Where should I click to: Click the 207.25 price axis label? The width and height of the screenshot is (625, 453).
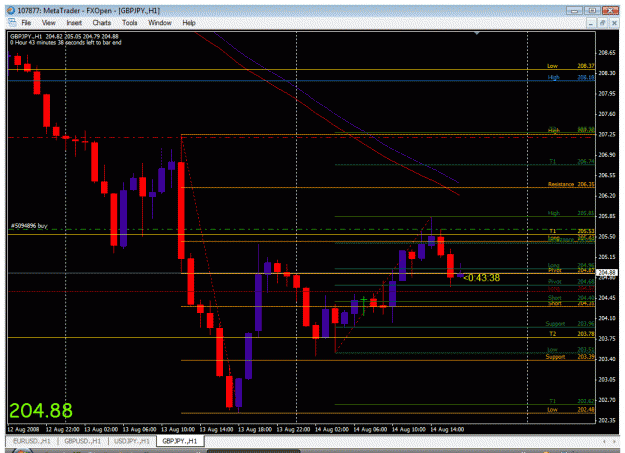tap(607, 134)
